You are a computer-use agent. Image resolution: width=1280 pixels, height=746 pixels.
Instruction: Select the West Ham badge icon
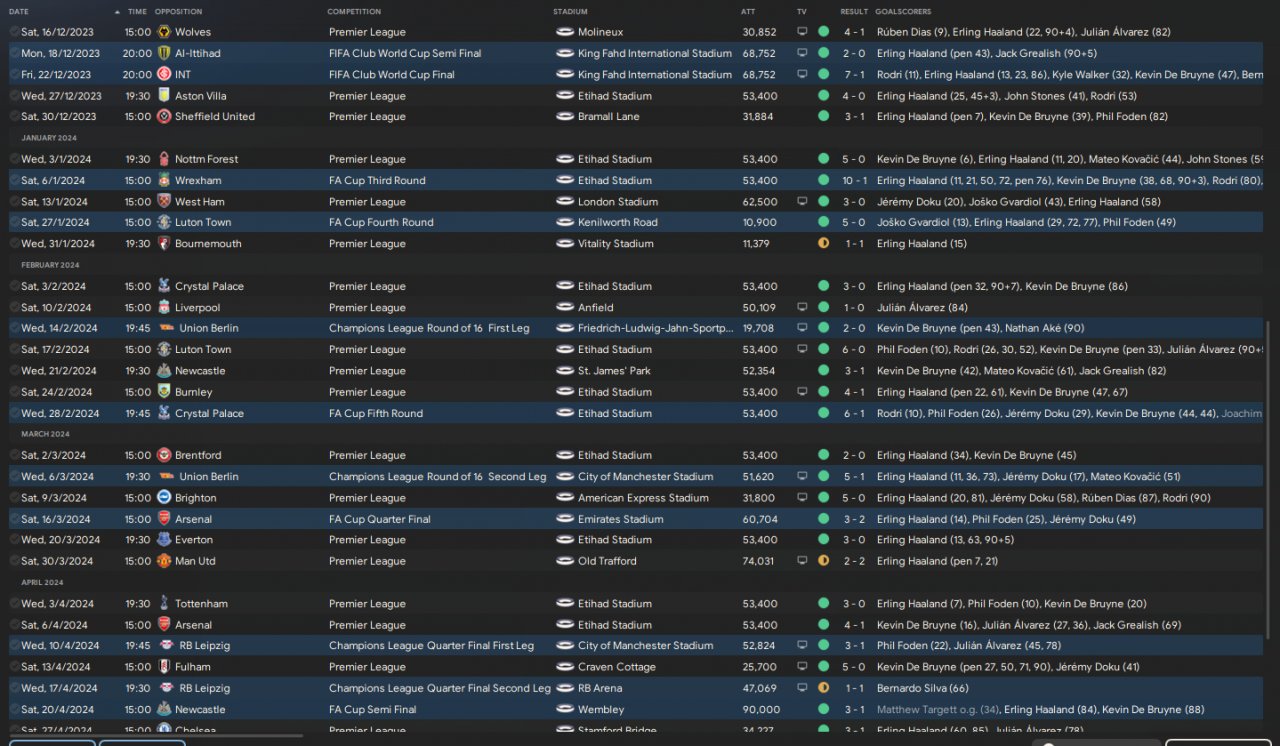point(164,201)
